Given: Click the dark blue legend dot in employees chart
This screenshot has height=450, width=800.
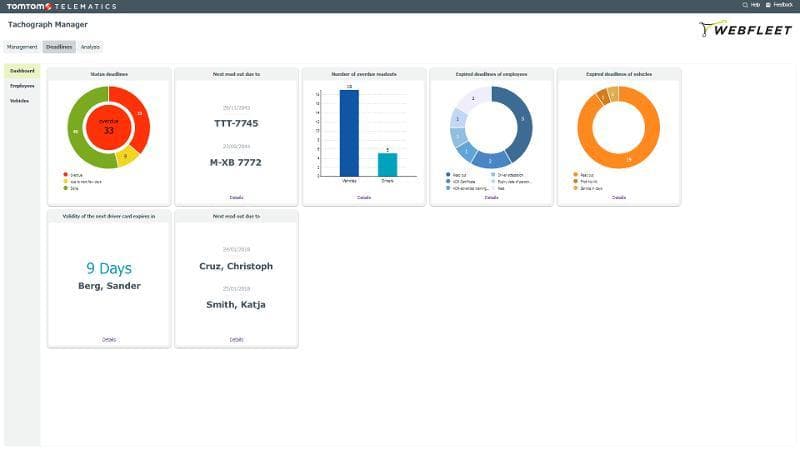Looking at the screenshot, I should 447,174.
